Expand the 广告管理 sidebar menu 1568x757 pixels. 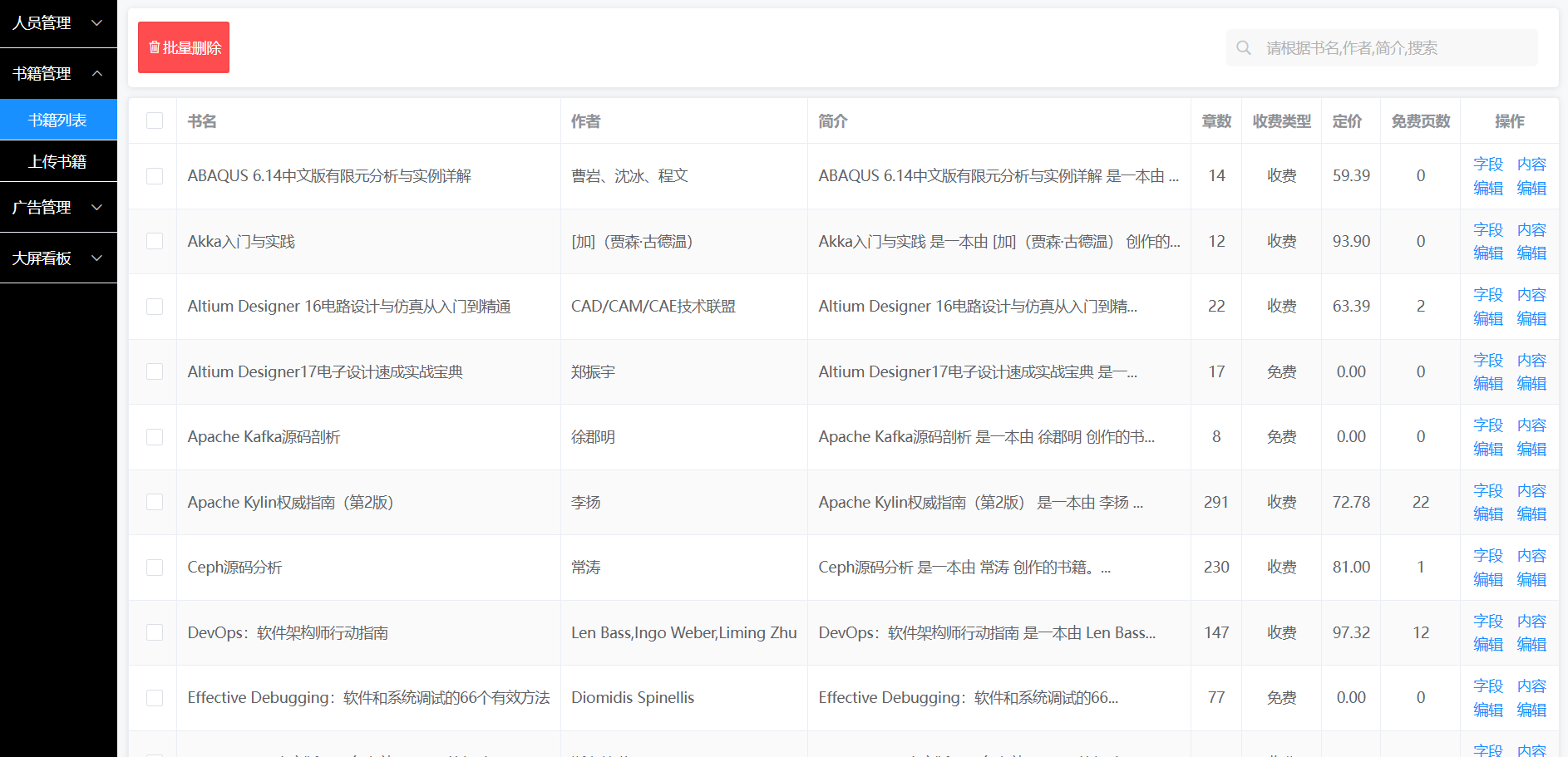(x=58, y=207)
